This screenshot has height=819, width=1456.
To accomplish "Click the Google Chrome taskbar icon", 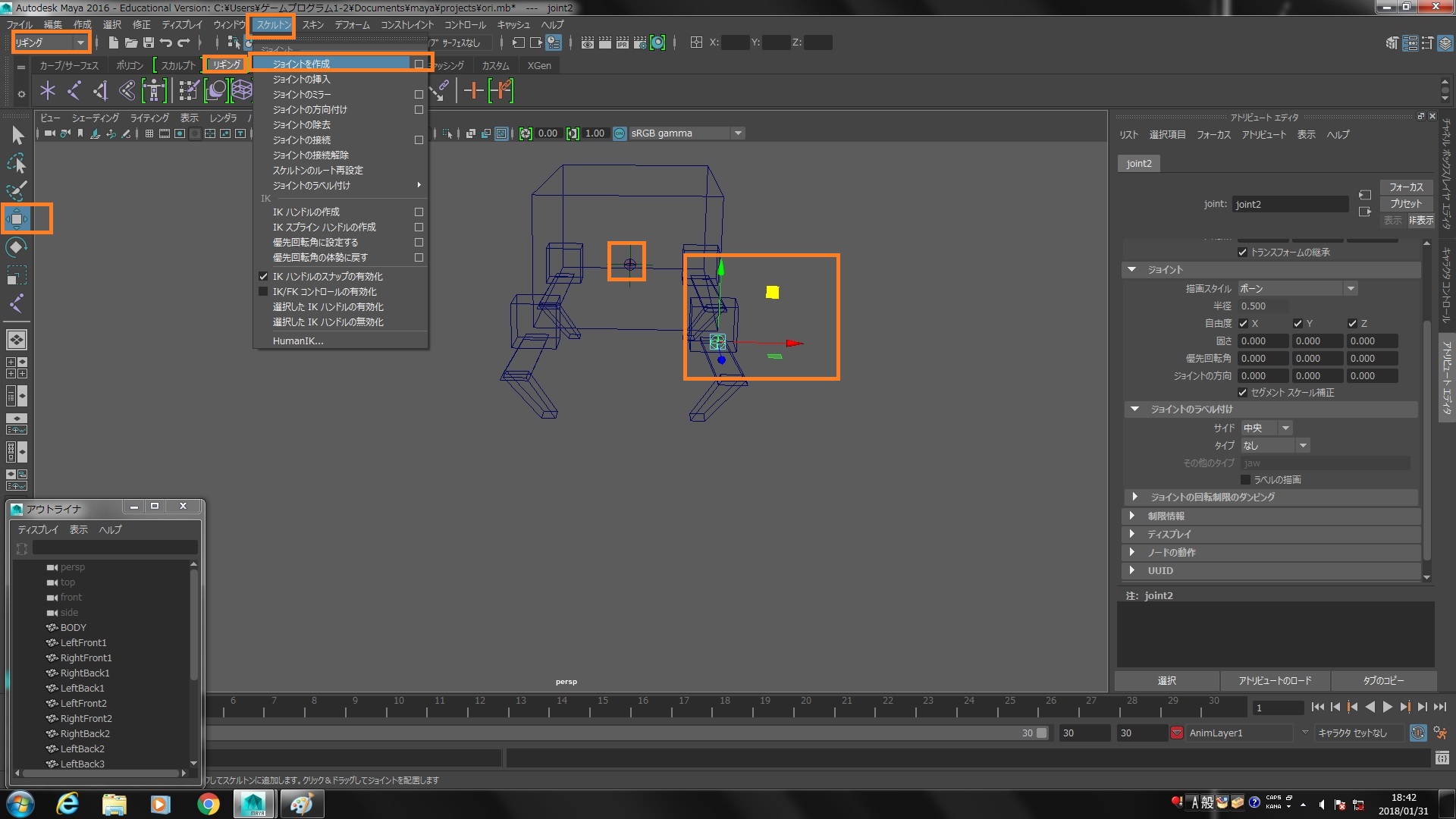I will point(208,804).
